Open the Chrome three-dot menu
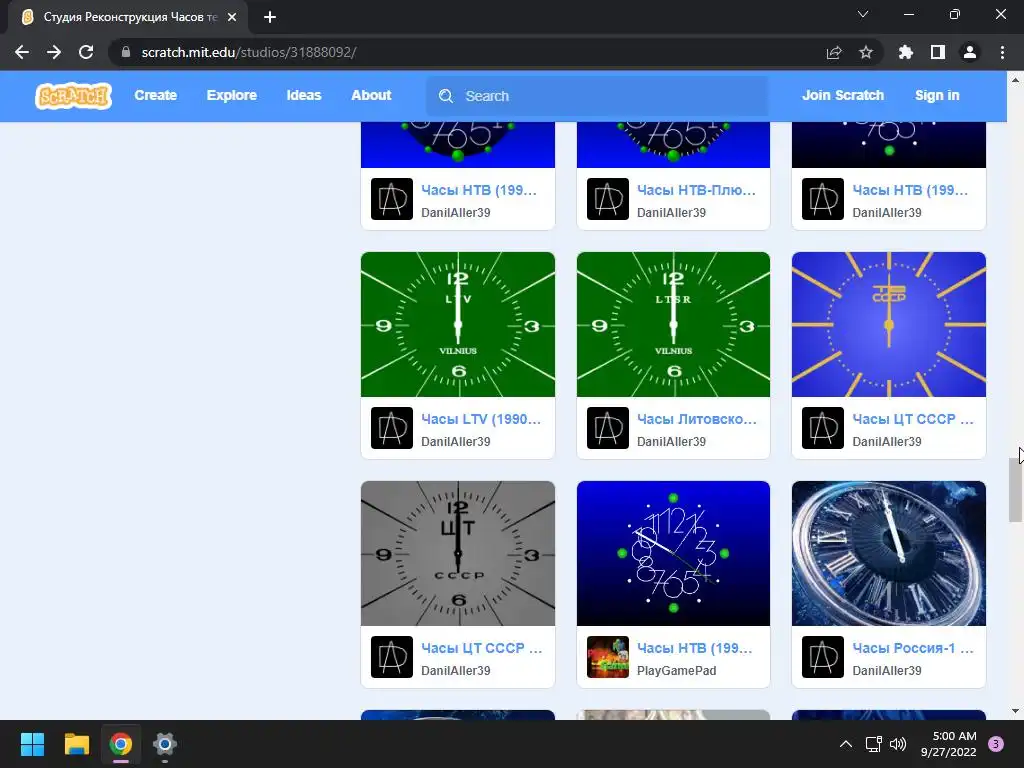Image resolution: width=1024 pixels, height=768 pixels. 1002,52
